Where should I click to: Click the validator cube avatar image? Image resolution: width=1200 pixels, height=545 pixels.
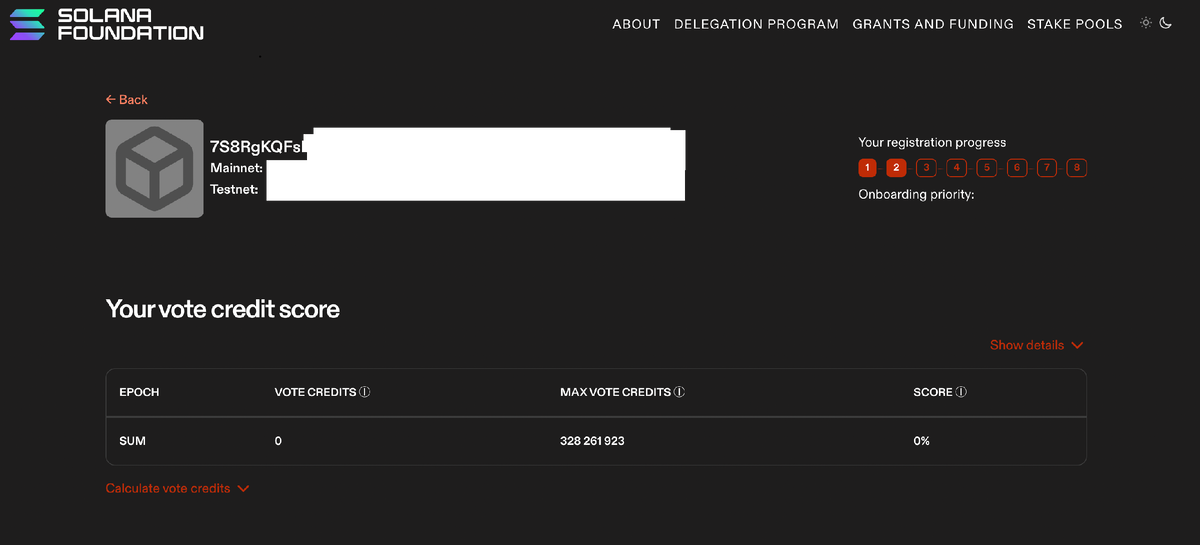tap(154, 169)
